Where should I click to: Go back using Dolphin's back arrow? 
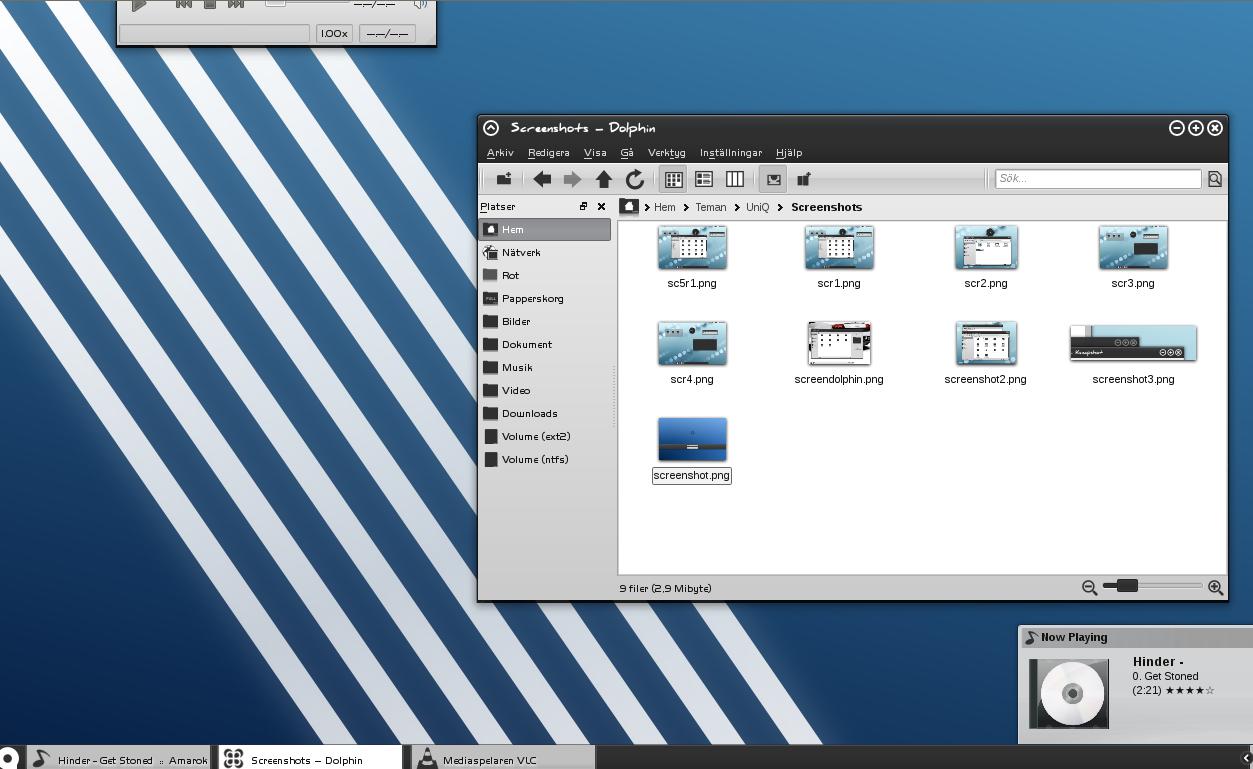(541, 179)
